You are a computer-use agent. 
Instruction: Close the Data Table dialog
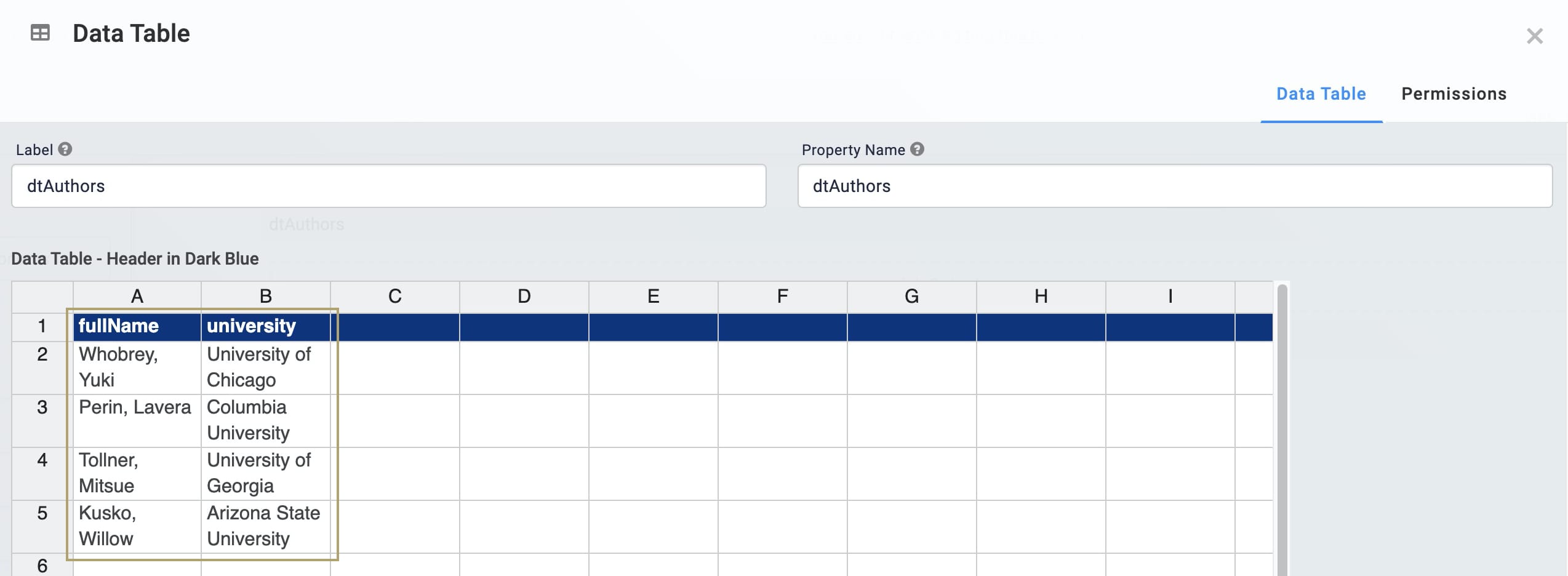click(x=1534, y=36)
